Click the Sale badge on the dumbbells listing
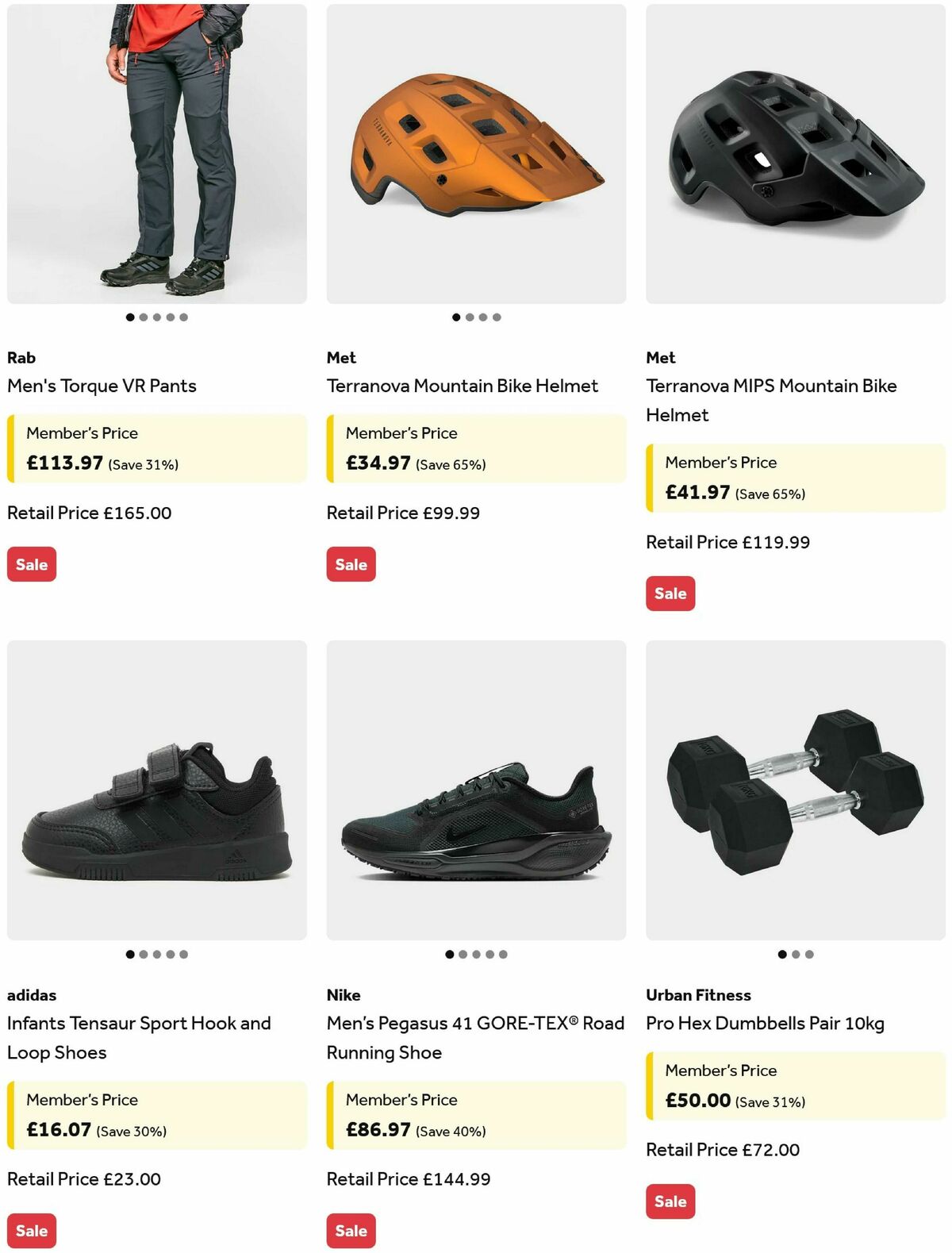The image size is (952, 1253). click(x=670, y=1201)
